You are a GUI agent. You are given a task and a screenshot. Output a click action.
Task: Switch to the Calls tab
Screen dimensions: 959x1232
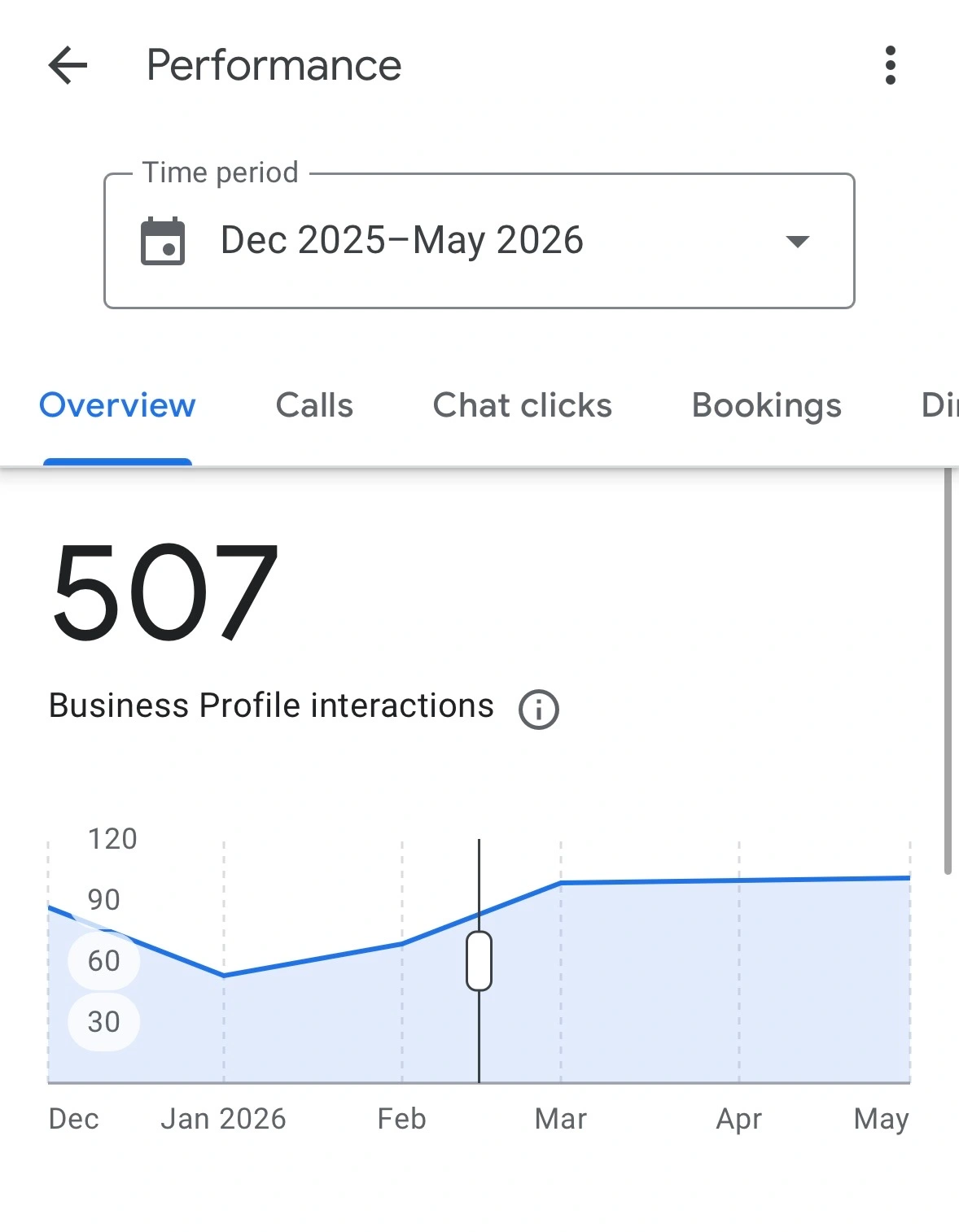tap(314, 405)
